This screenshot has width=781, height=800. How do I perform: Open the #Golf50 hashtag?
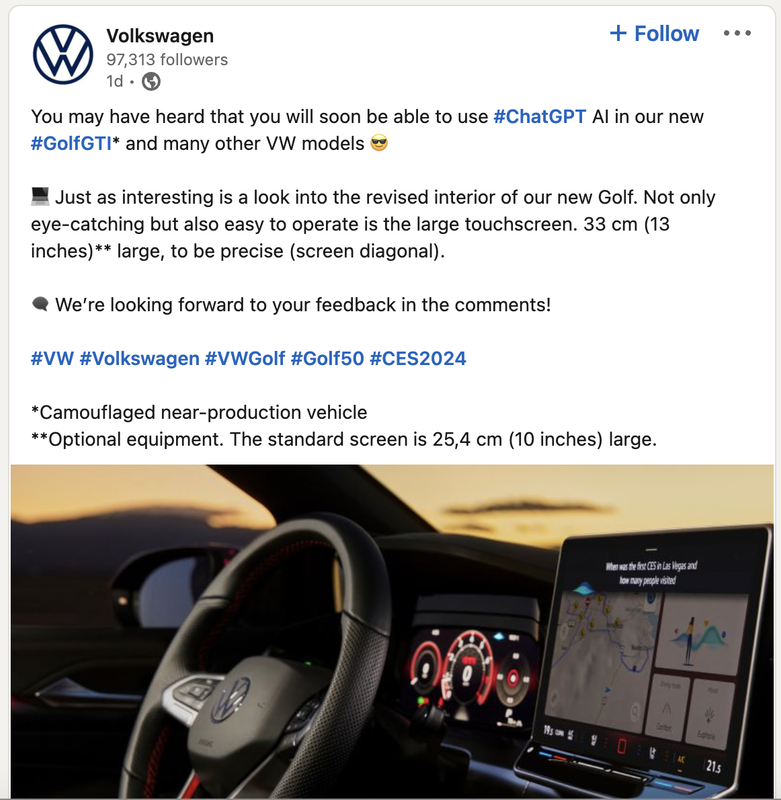(x=327, y=358)
